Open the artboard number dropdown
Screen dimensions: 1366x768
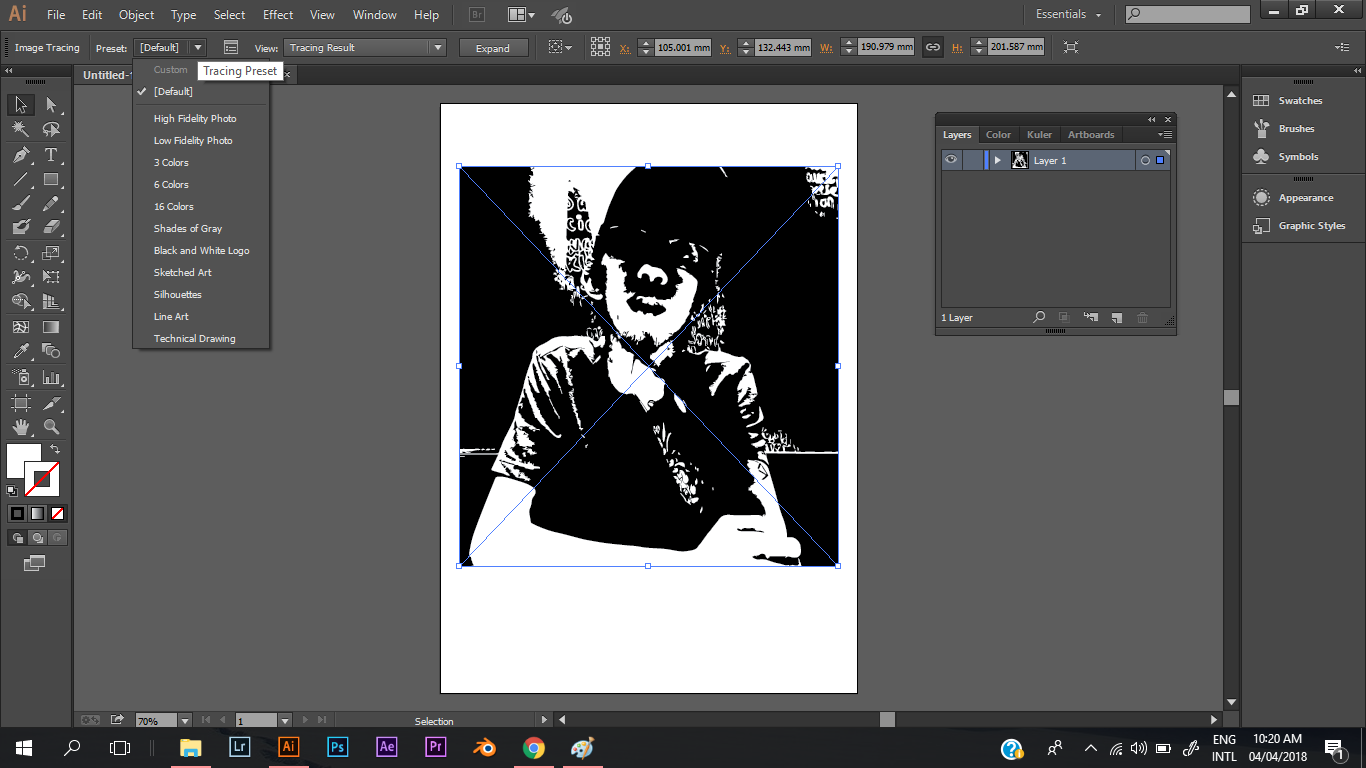click(285, 720)
